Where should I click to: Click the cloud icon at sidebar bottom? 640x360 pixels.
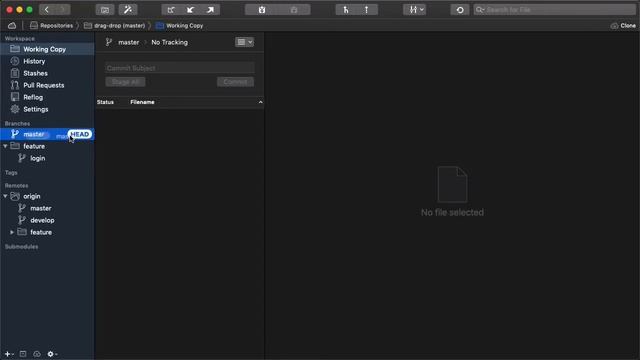[x=37, y=354]
